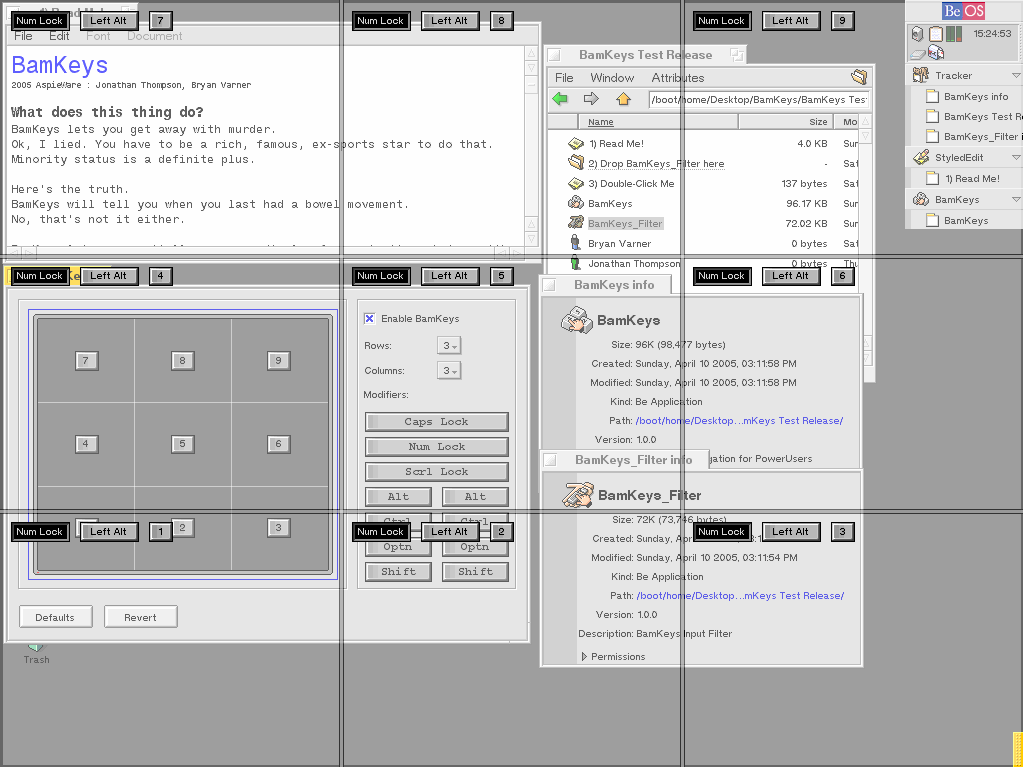Select BamKeys application icon in file list
Image resolution: width=1024 pixels, height=768 pixels.
click(x=575, y=203)
